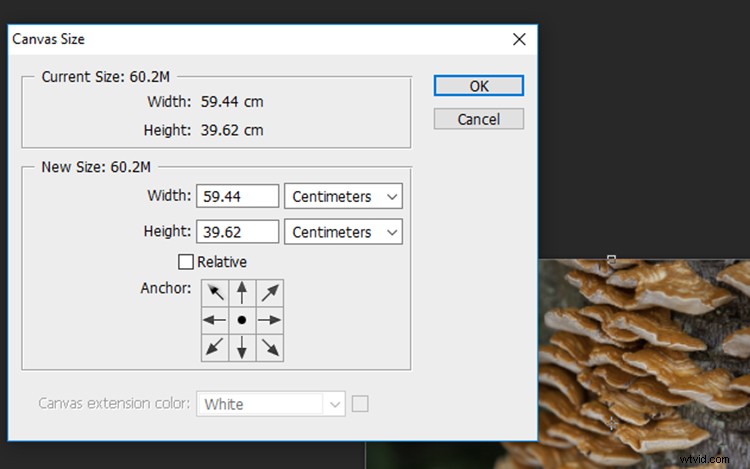
Task: Select the top-center up arrow anchor
Action: pyautogui.click(x=242, y=293)
